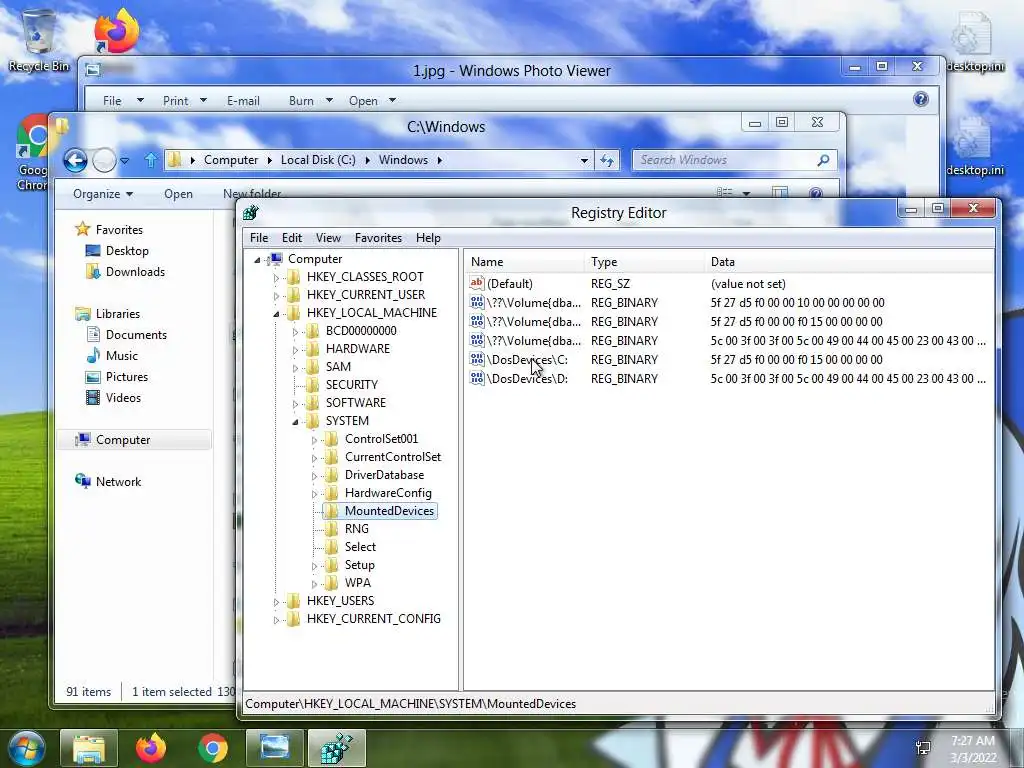Open the Registry Editor View menu
This screenshot has height=768, width=1024.
[328, 238]
